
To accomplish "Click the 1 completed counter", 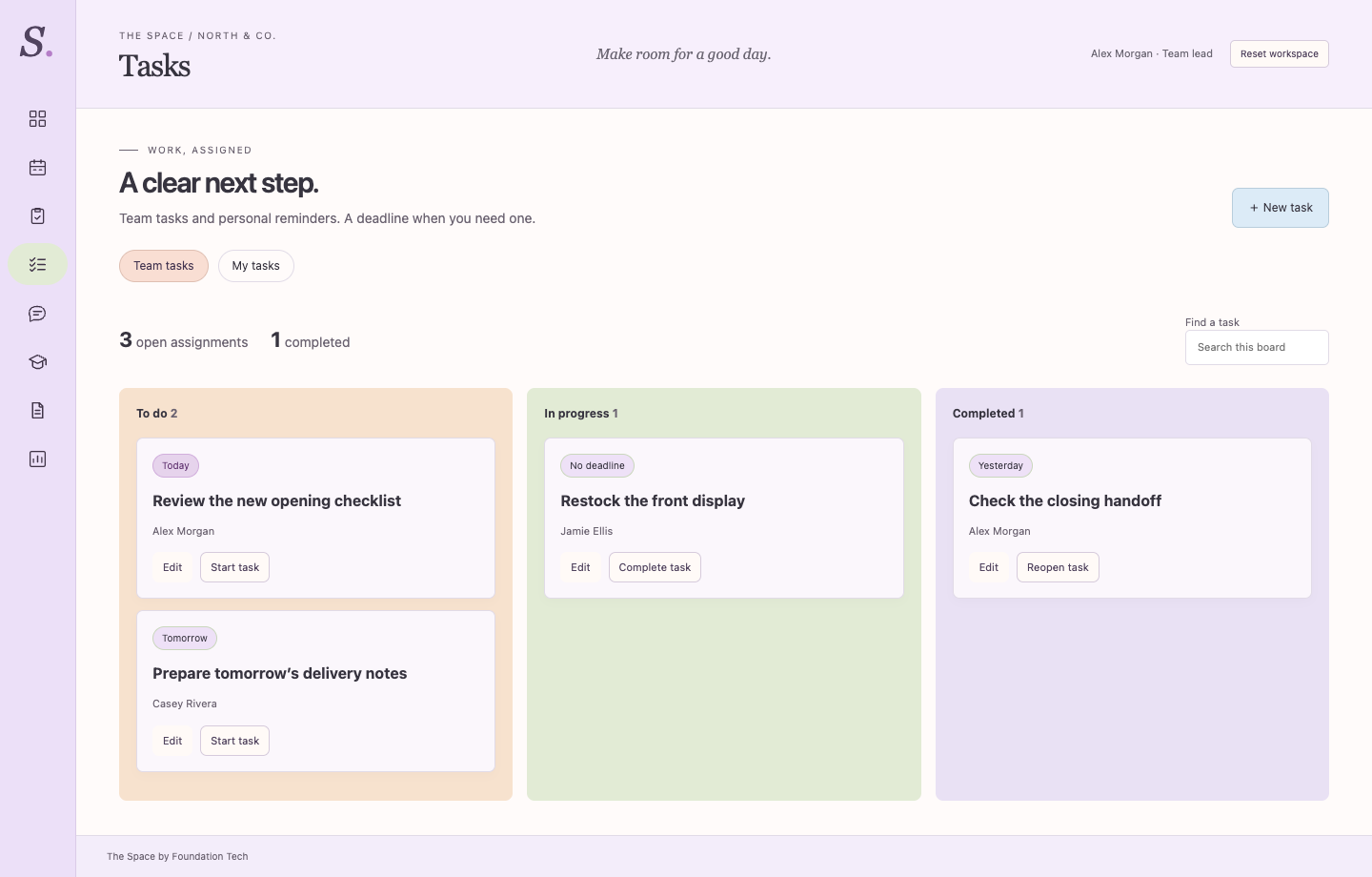I will (x=311, y=340).
